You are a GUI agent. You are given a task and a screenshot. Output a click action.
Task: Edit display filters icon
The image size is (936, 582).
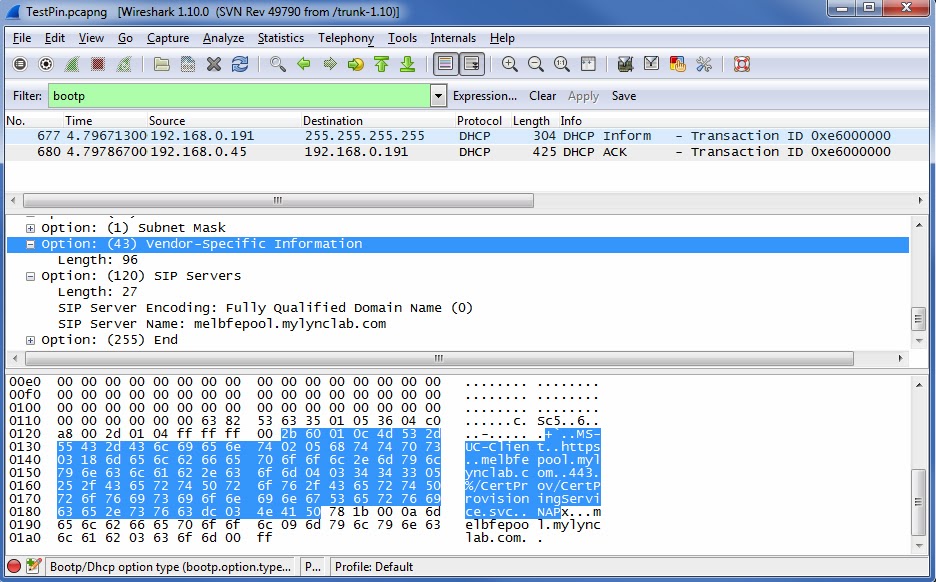651,64
